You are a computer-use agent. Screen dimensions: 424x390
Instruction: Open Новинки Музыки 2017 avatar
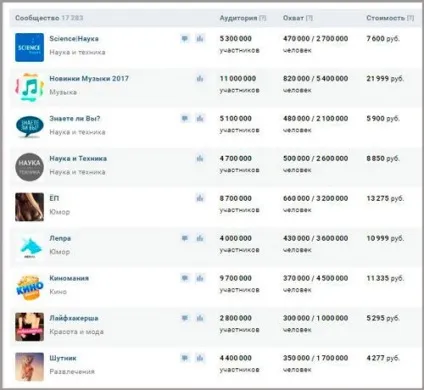point(29,87)
